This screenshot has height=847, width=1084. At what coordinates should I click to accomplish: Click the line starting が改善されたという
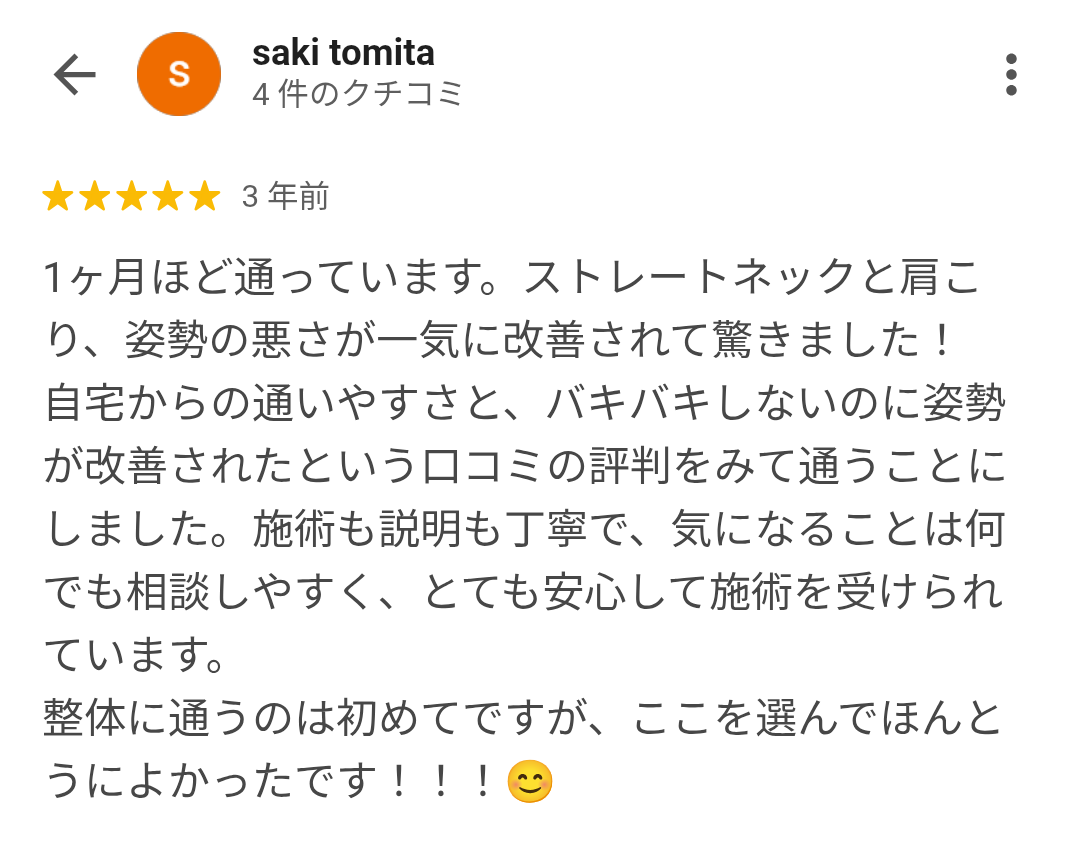pos(524,468)
